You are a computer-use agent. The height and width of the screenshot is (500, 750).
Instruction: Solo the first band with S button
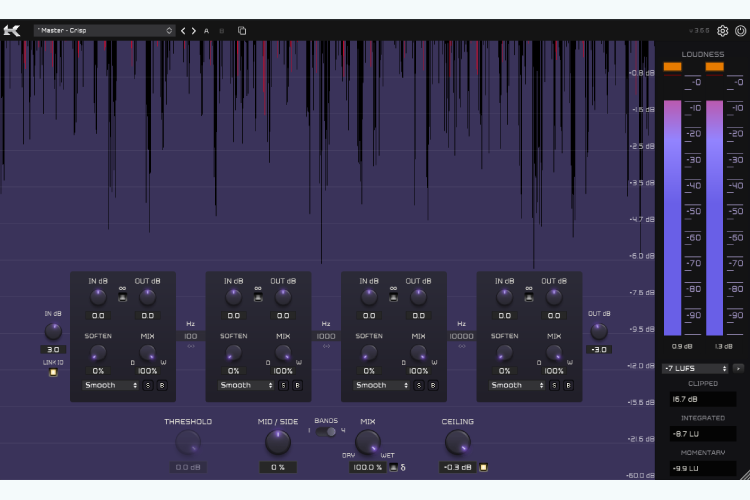tap(148, 385)
